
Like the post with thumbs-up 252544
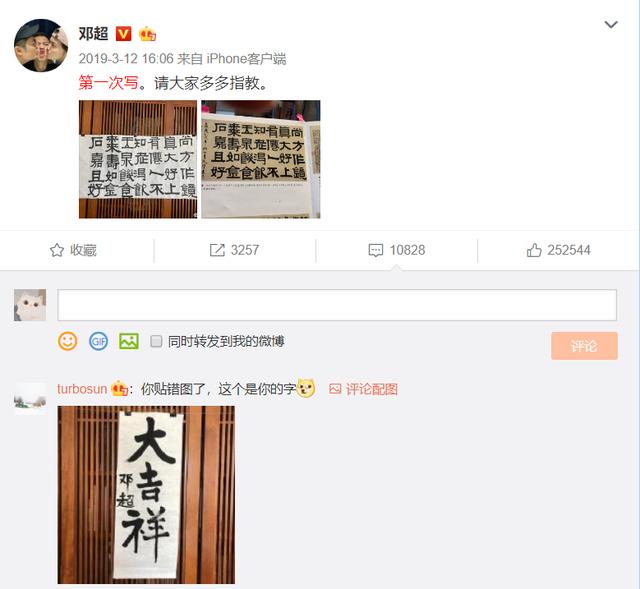(534, 250)
